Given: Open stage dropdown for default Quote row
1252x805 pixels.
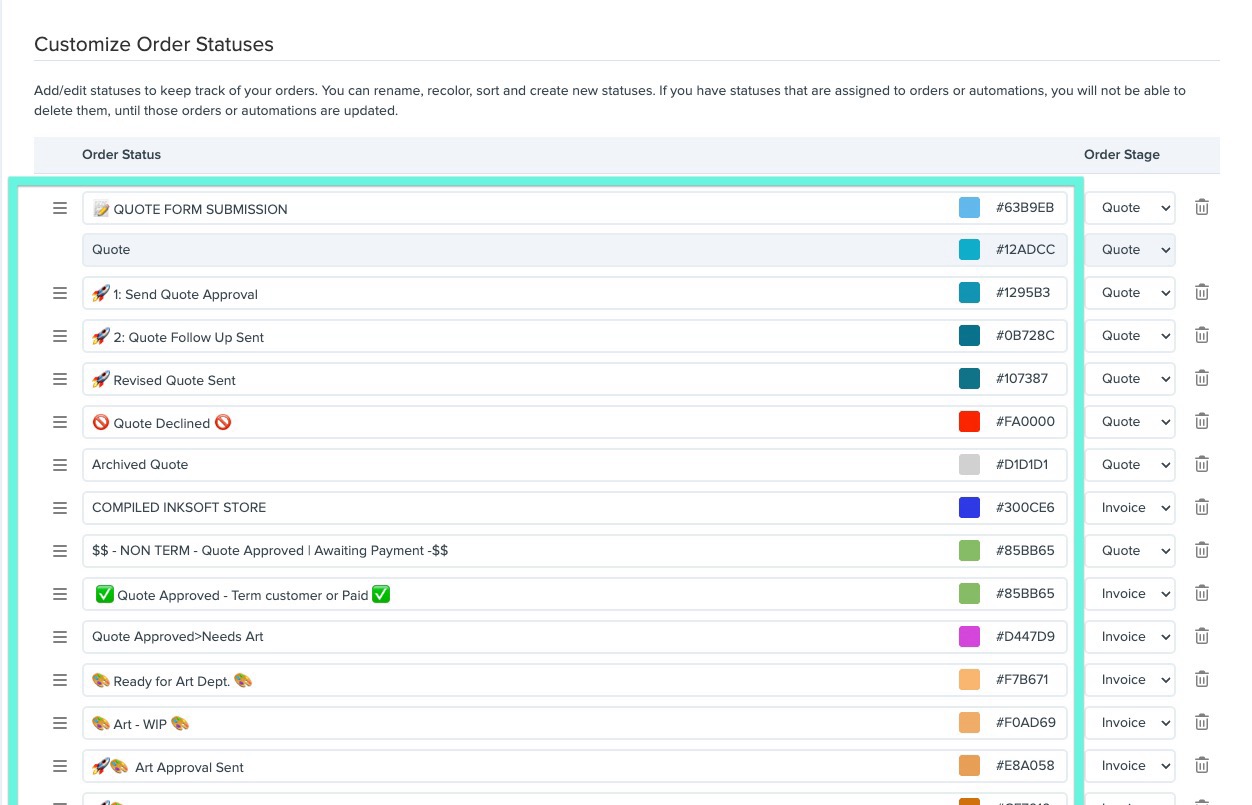Looking at the screenshot, I should [x=1131, y=250].
